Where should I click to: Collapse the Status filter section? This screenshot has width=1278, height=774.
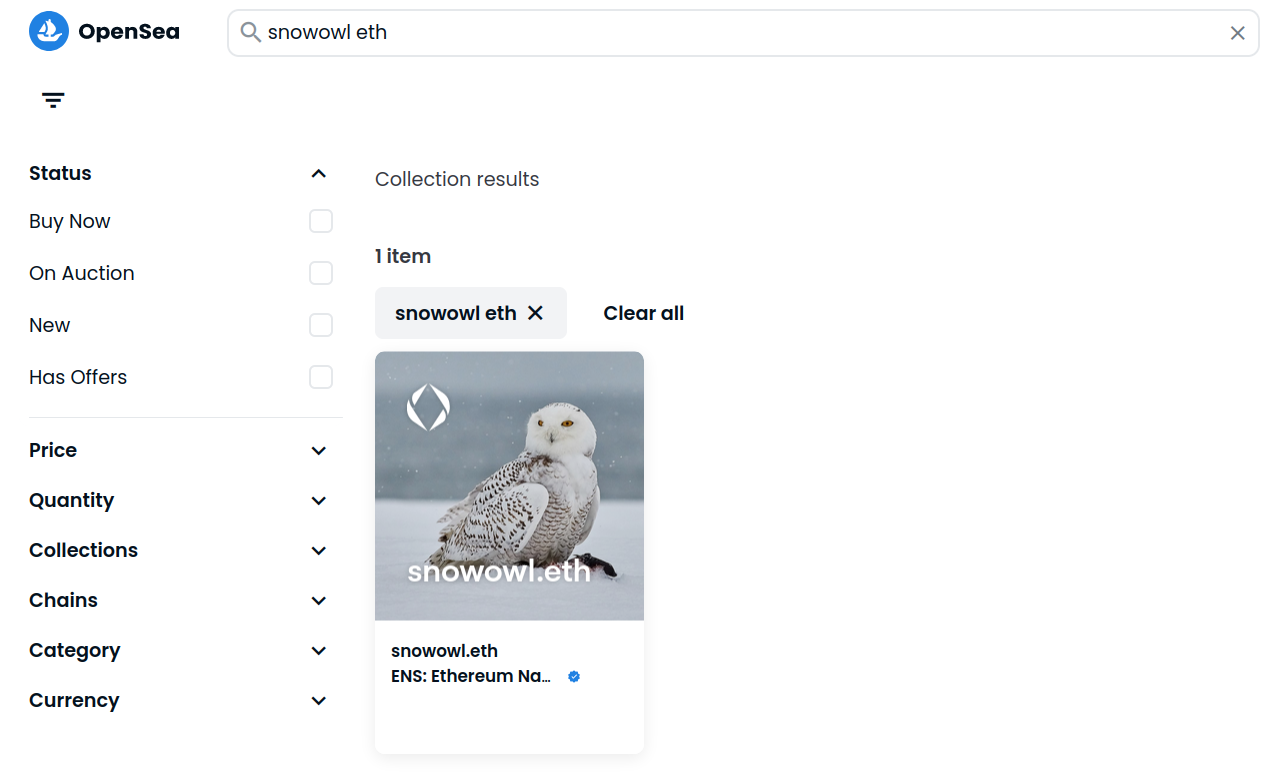pos(319,174)
